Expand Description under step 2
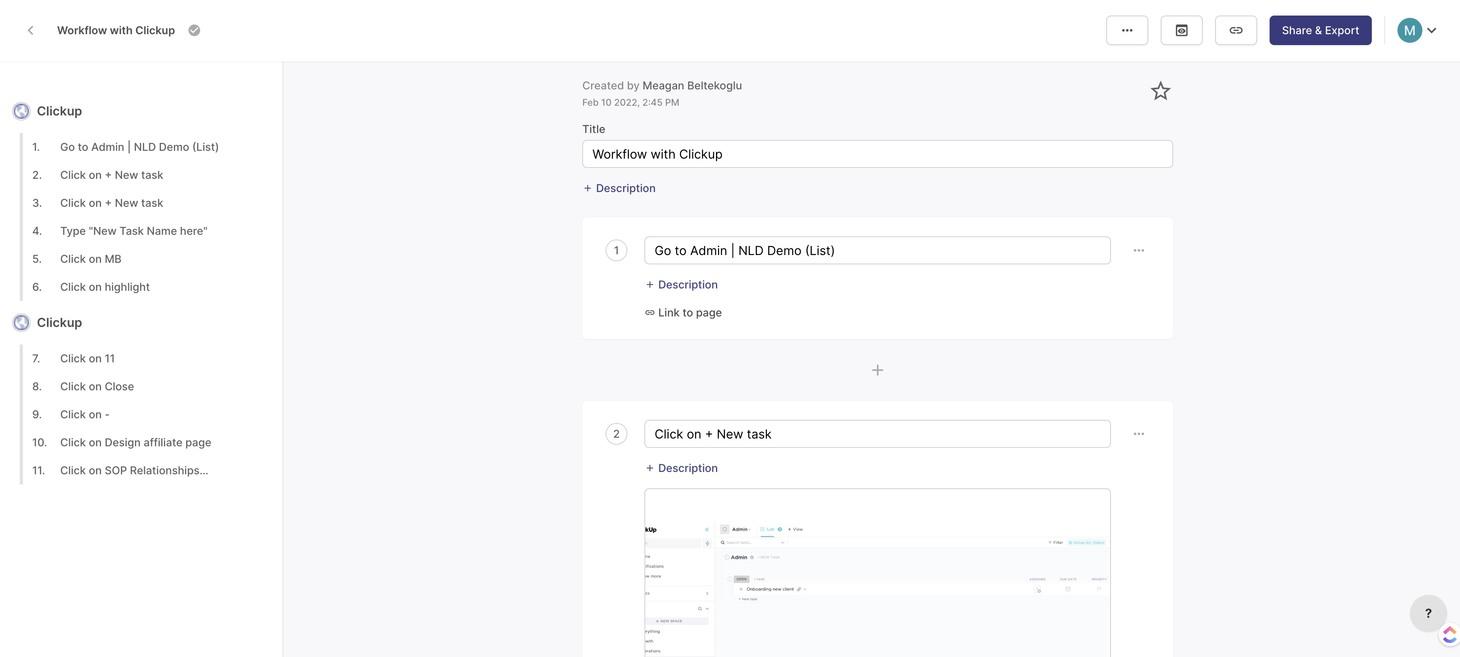This screenshot has width=1460, height=657. pos(682,468)
